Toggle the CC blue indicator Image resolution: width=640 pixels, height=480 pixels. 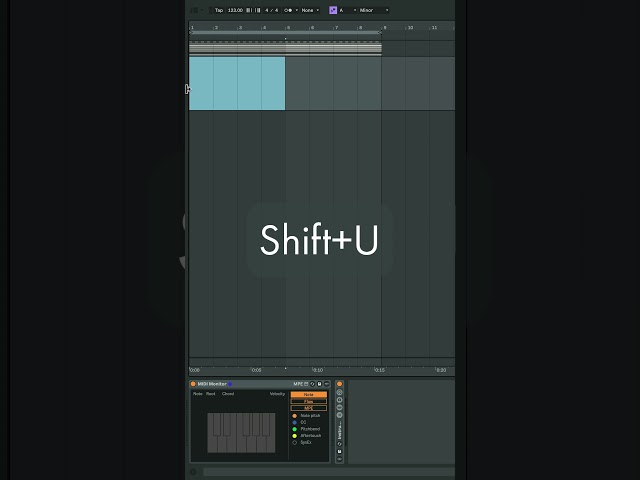[x=295, y=422]
